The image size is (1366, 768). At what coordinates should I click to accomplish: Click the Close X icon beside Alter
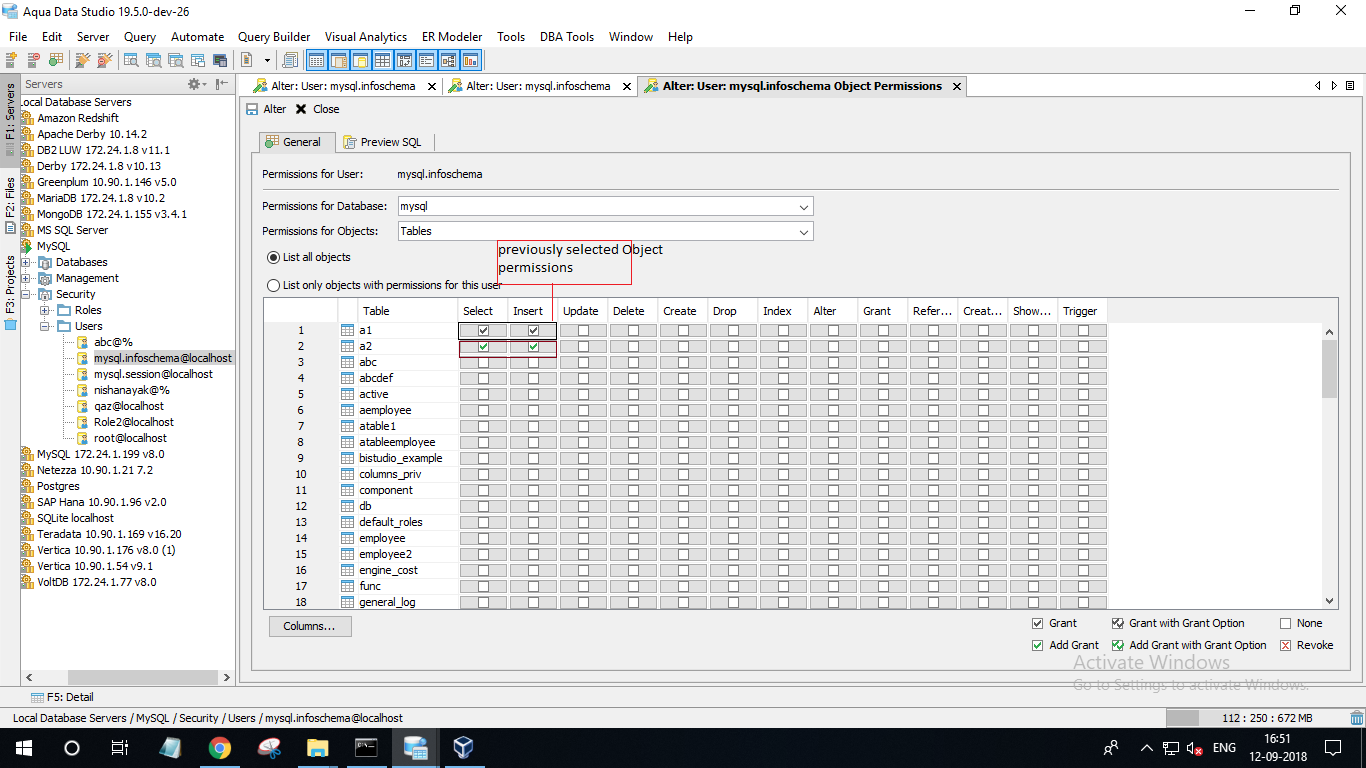point(301,109)
